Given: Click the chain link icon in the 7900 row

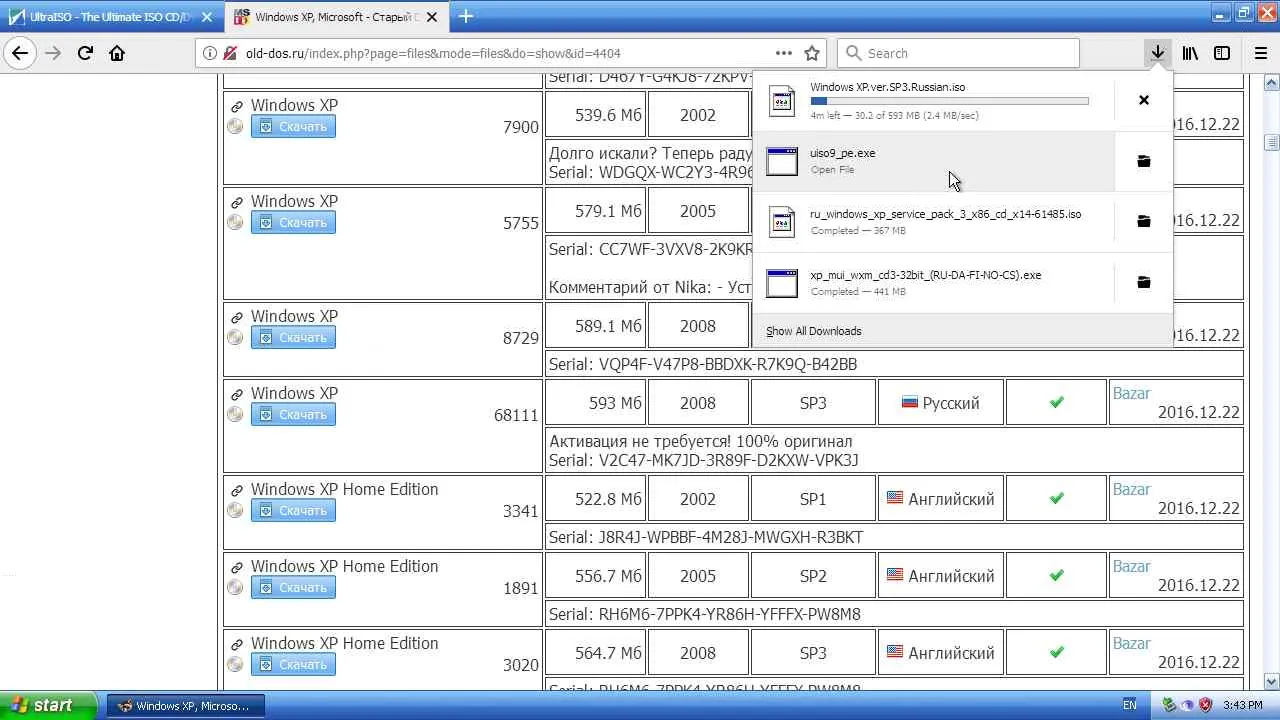Looking at the screenshot, I should (237, 106).
